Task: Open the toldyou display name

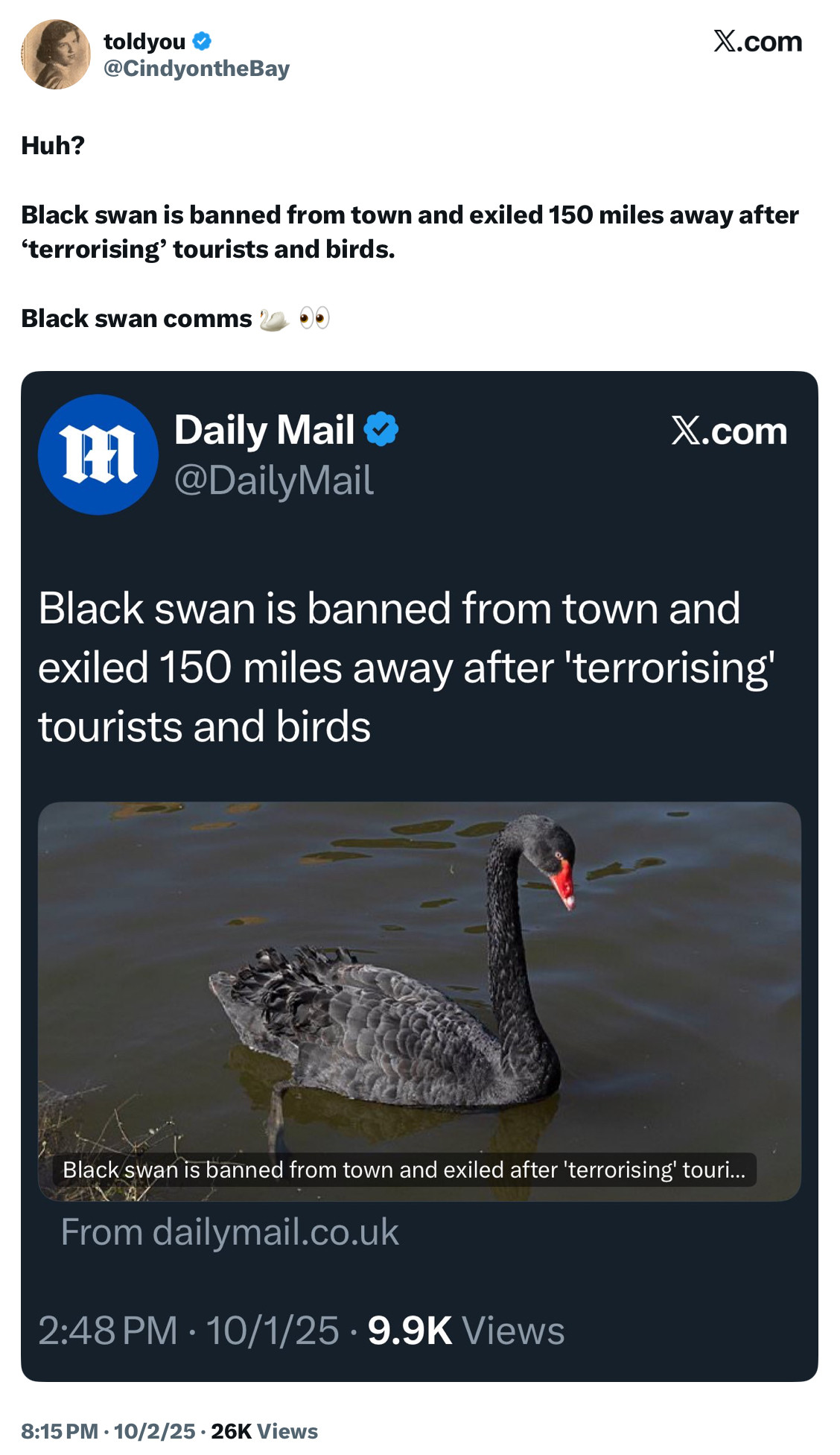Action: [144, 42]
